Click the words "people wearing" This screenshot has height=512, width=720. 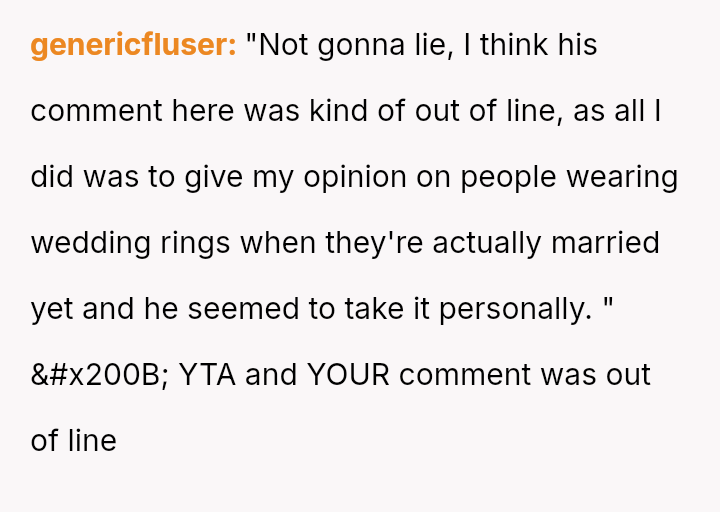coord(569,177)
